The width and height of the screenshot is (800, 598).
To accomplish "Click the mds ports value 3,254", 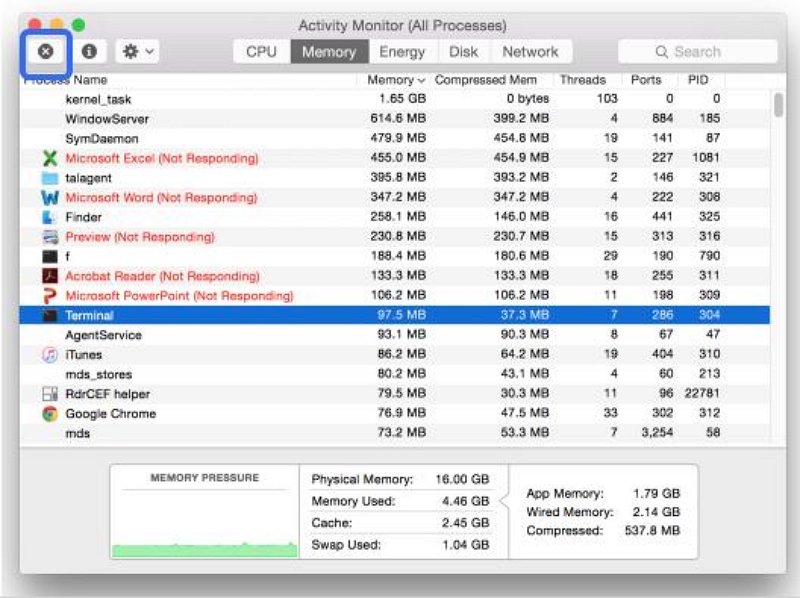I will tap(657, 433).
